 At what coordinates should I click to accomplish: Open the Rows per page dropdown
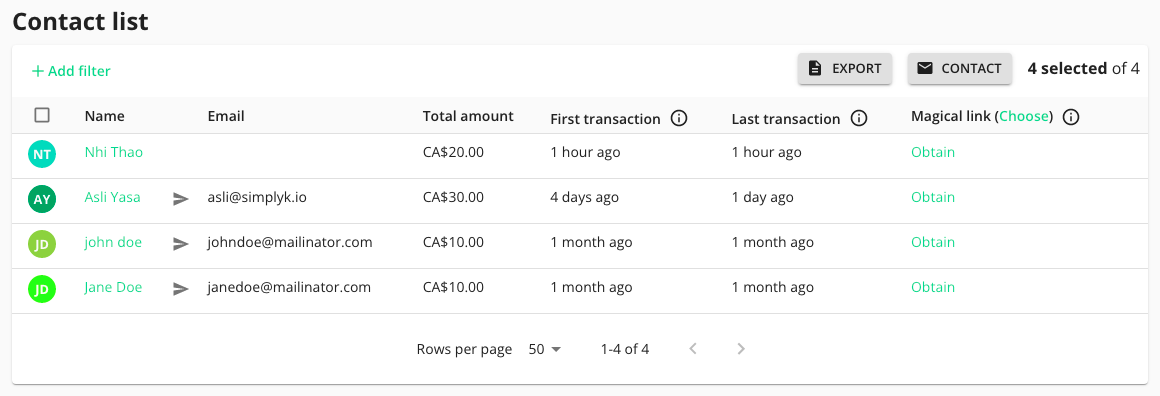[545, 349]
